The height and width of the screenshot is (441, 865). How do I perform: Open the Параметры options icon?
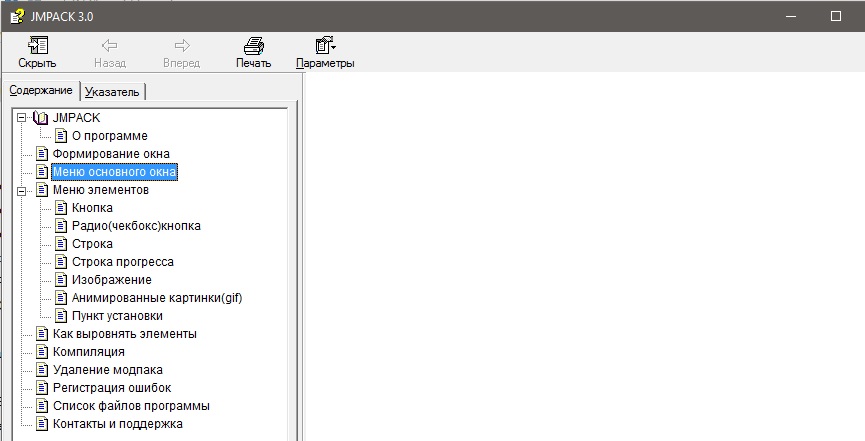pyautogui.click(x=325, y=45)
